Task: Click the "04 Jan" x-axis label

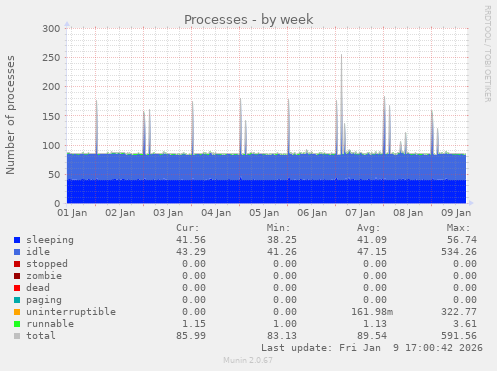Action: tap(216, 213)
